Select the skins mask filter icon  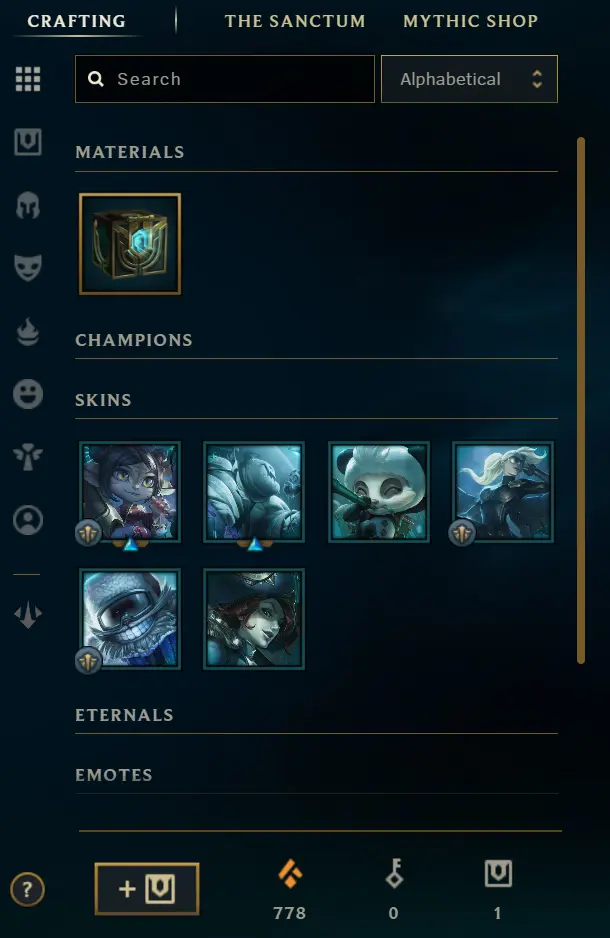pos(28,267)
